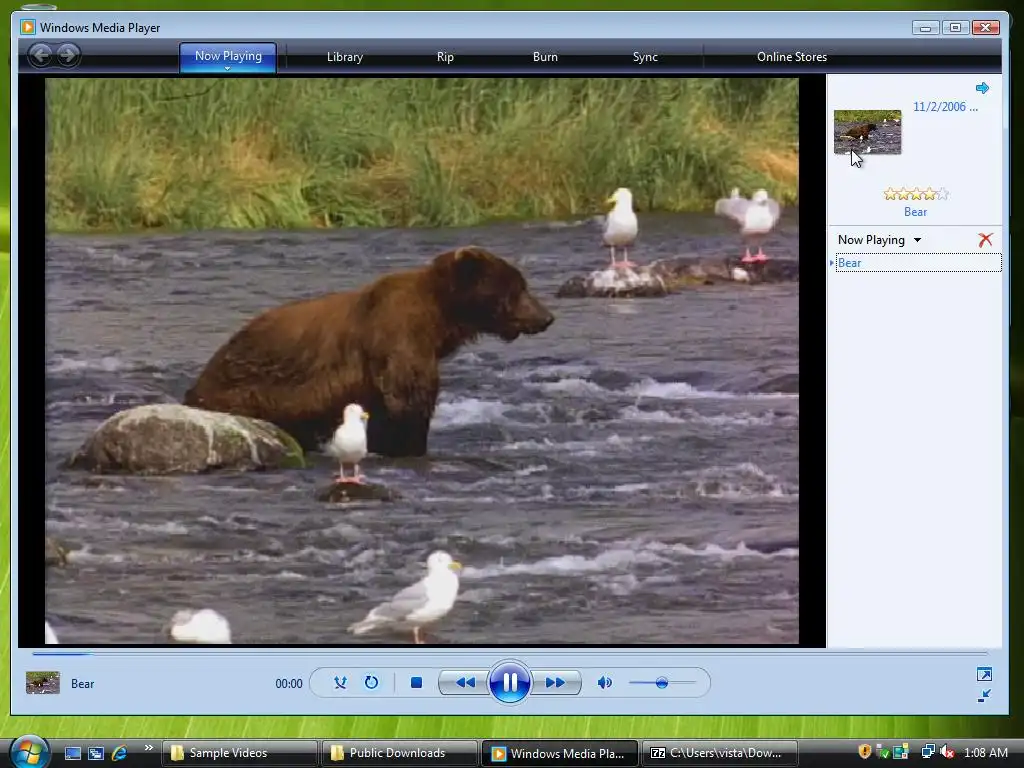Open the Sync tab
This screenshot has height=768, width=1024.
point(645,57)
